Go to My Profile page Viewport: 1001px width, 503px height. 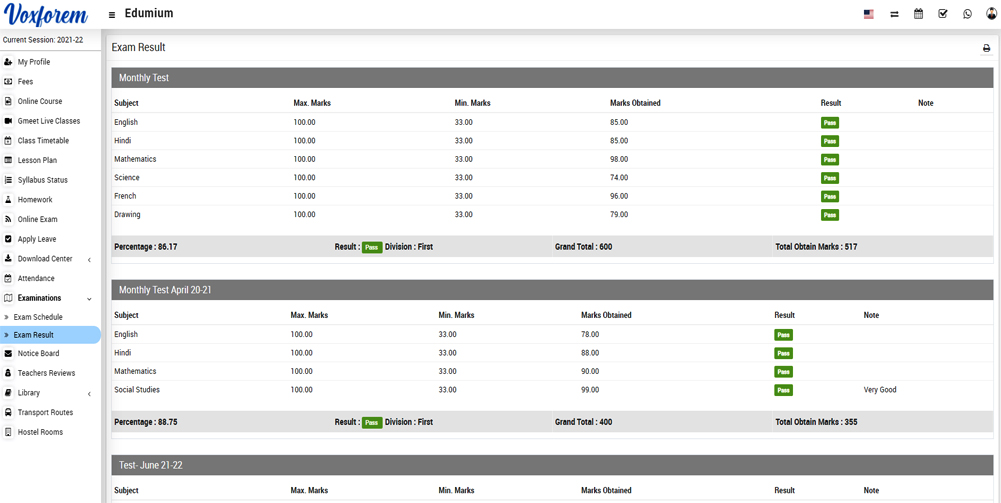click(x=33, y=62)
